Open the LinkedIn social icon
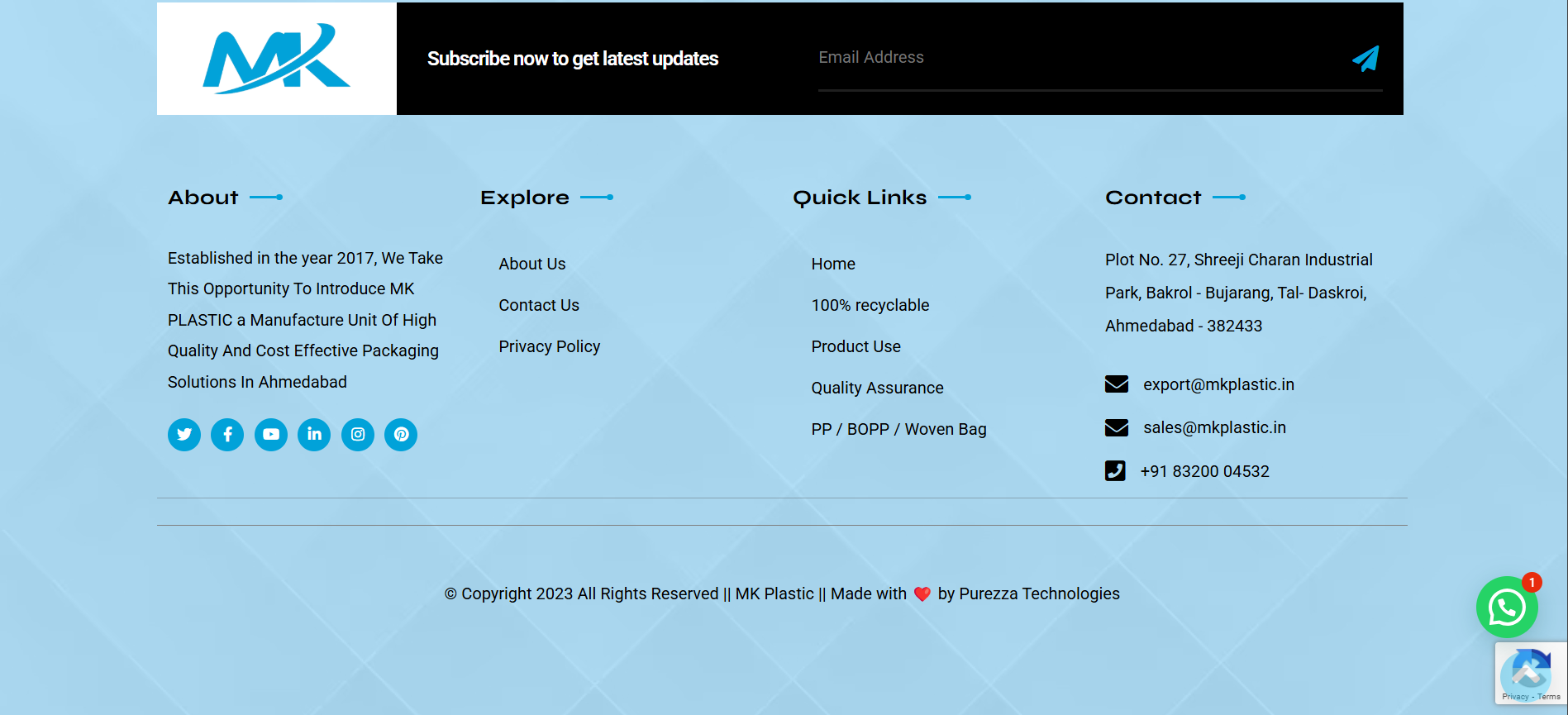1568x715 pixels. click(314, 435)
